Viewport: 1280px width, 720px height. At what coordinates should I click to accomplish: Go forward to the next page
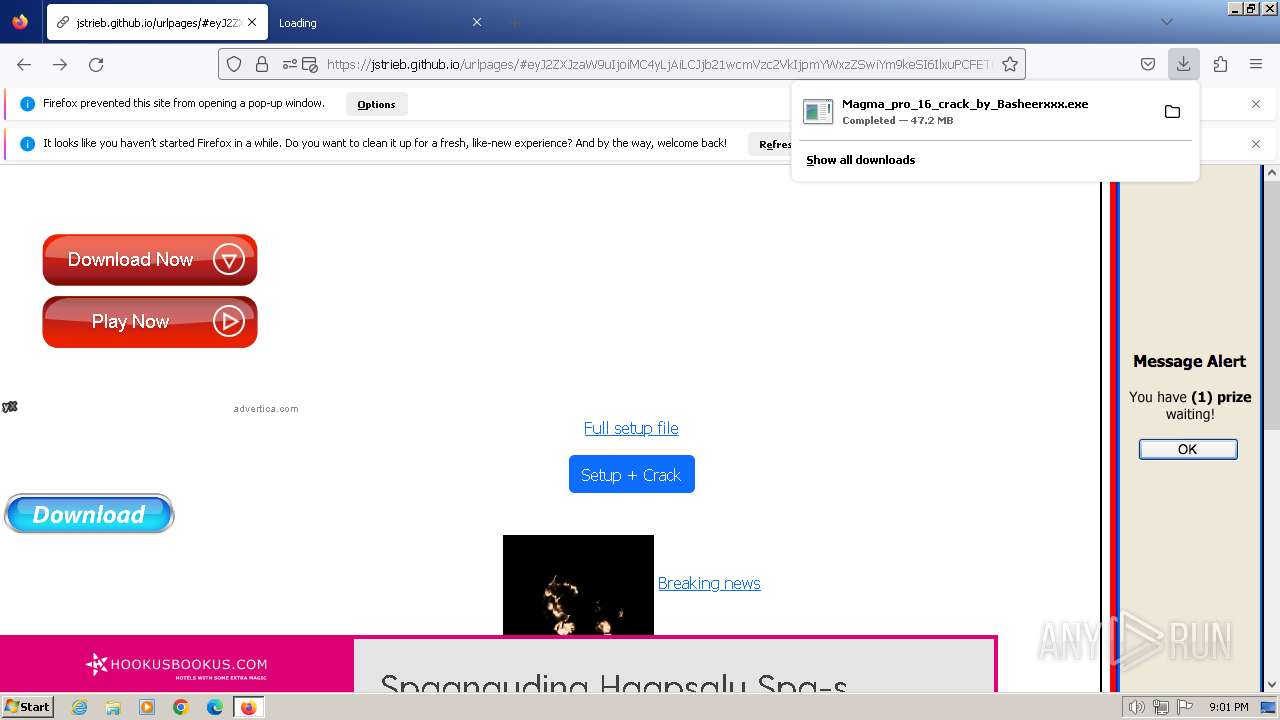click(60, 64)
